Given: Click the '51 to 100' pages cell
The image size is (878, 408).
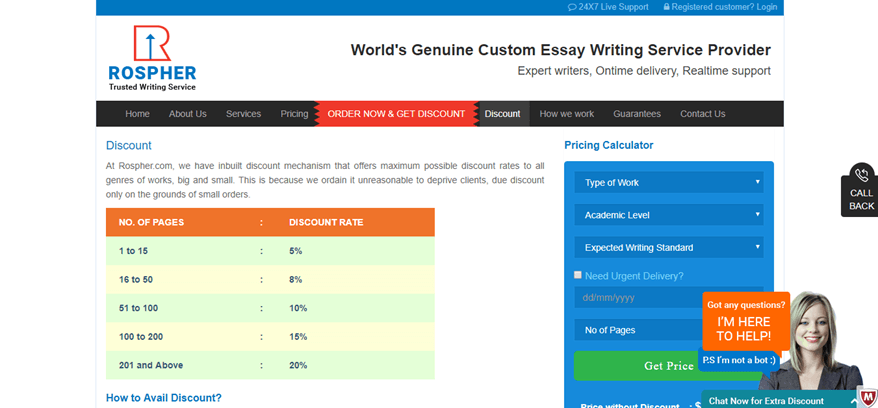Looking at the screenshot, I should (138, 308).
